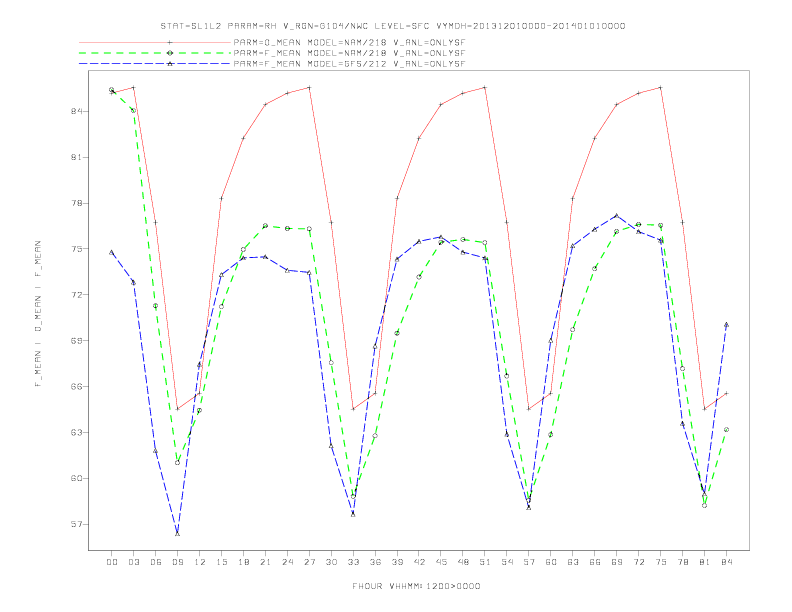Click the red plus data point at hour 27
This screenshot has width=792, height=612.
(x=309, y=87)
